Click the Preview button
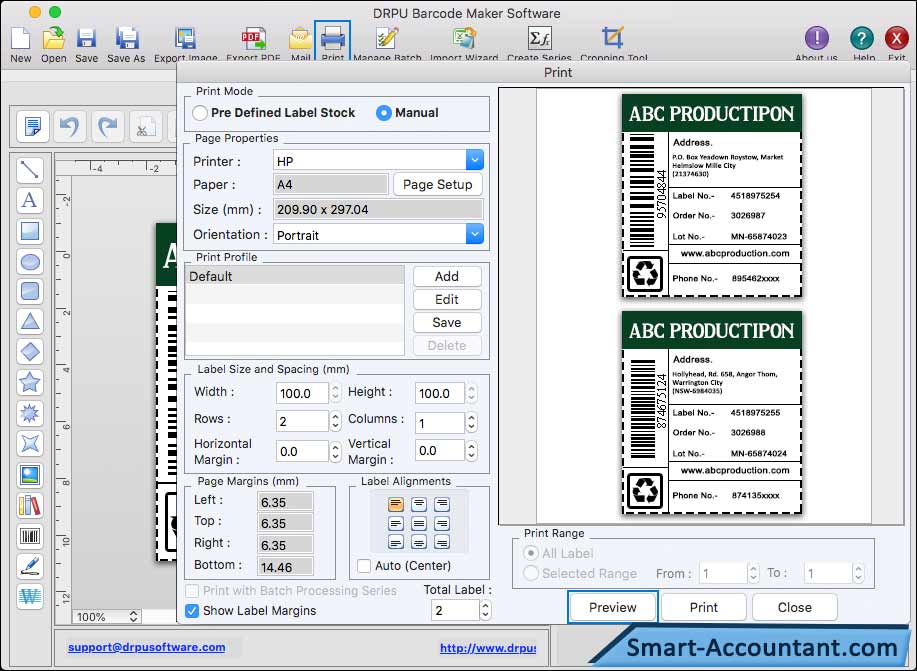 [x=612, y=607]
